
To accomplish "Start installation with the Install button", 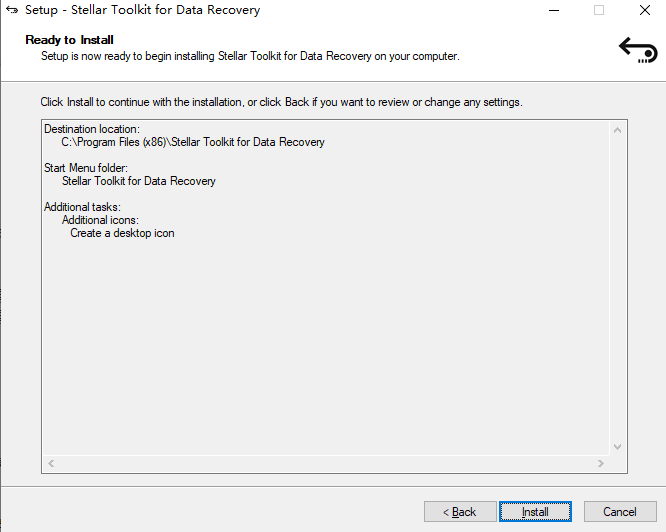I will pos(535,512).
